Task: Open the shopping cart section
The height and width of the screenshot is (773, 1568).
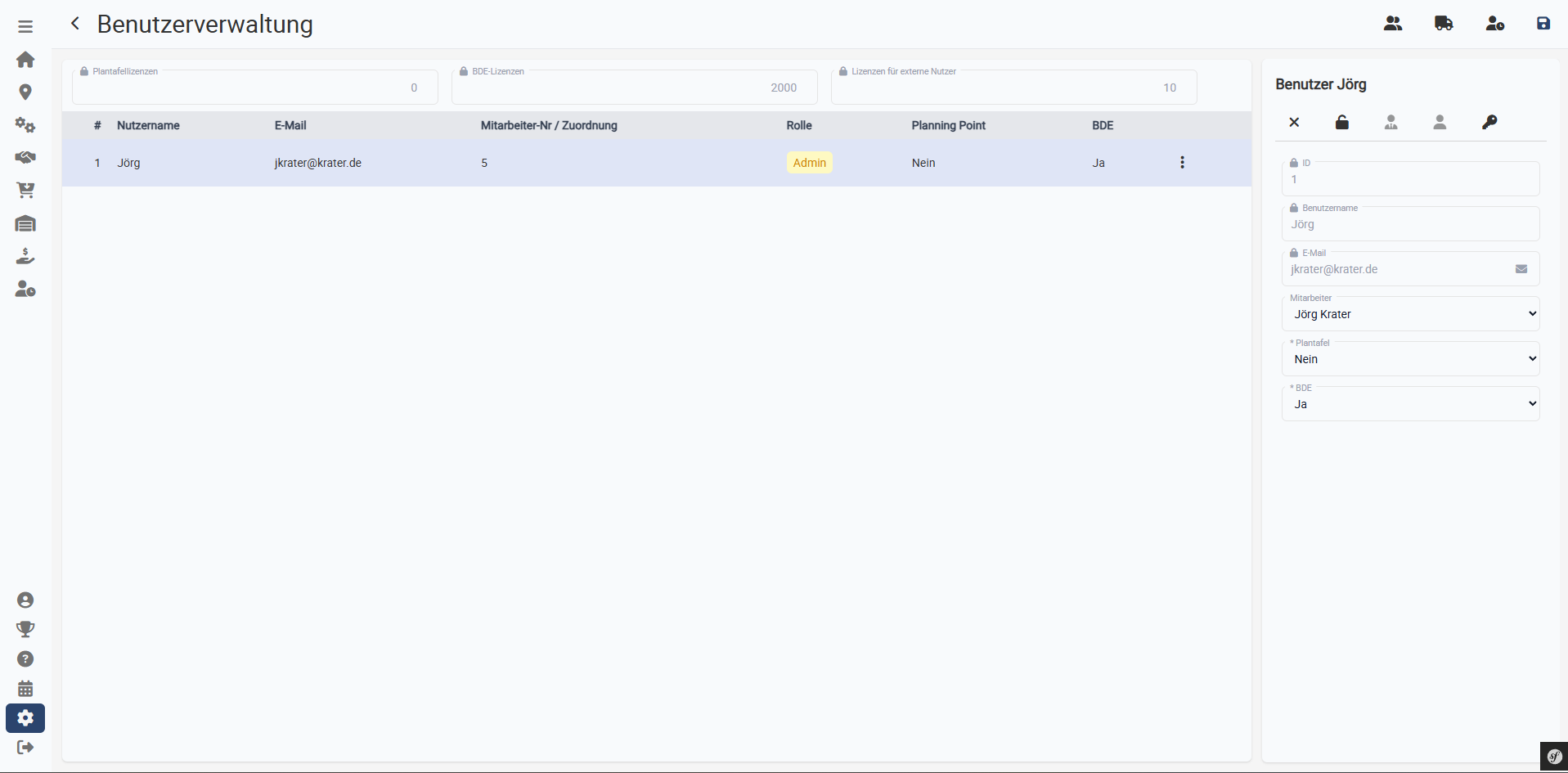Action: tap(25, 191)
